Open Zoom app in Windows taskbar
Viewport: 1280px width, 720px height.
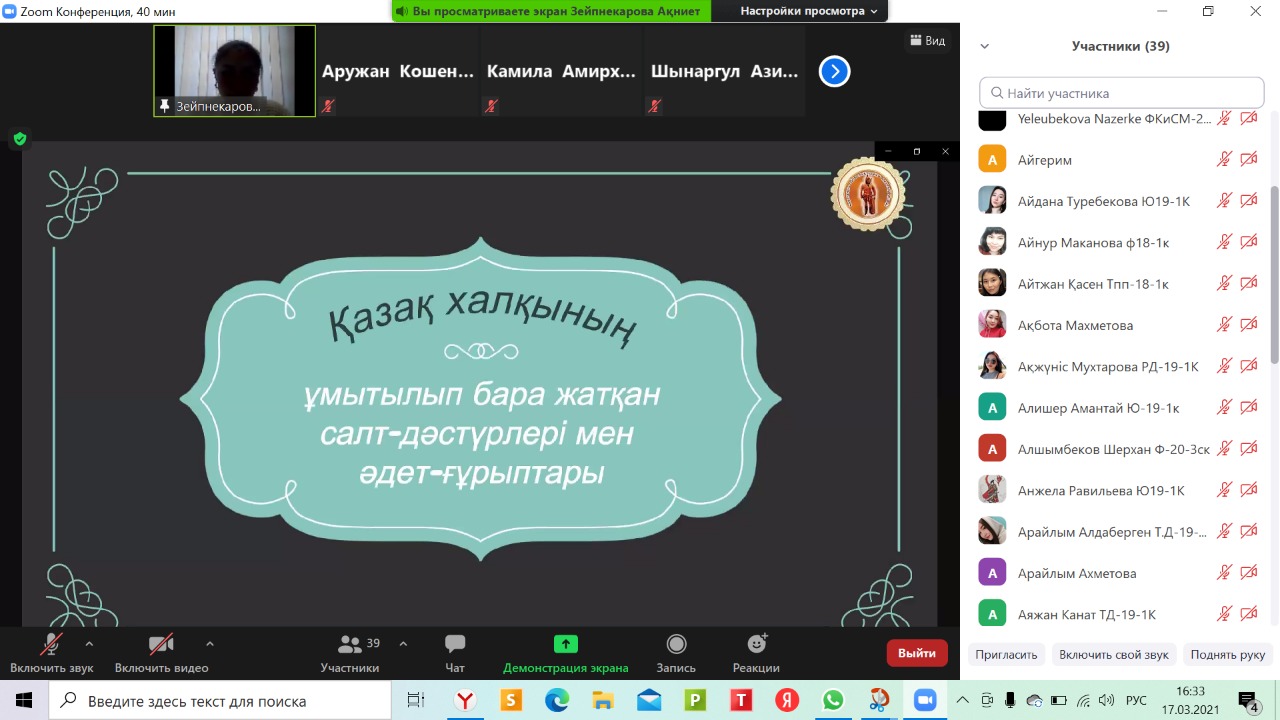point(925,700)
